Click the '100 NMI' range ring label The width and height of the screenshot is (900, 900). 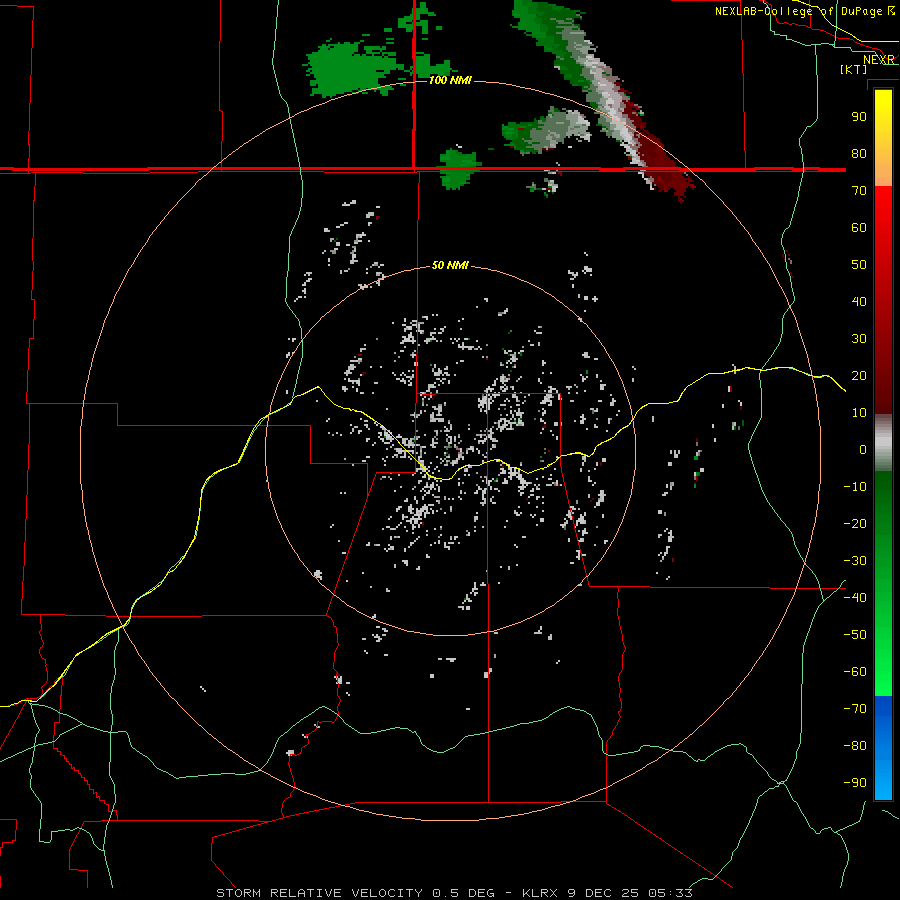pos(450,80)
